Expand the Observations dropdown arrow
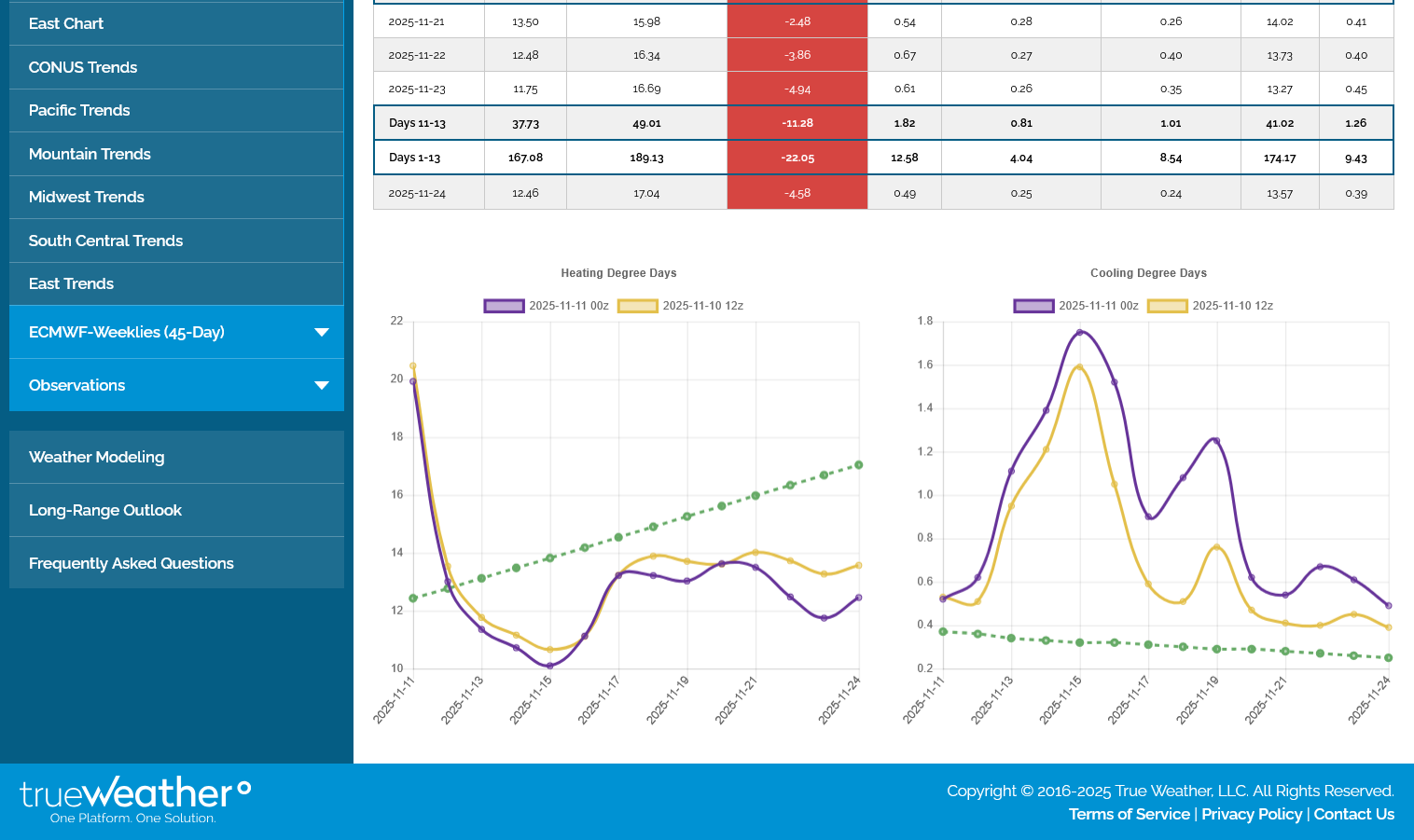The width and height of the screenshot is (1414, 840). pos(322,386)
